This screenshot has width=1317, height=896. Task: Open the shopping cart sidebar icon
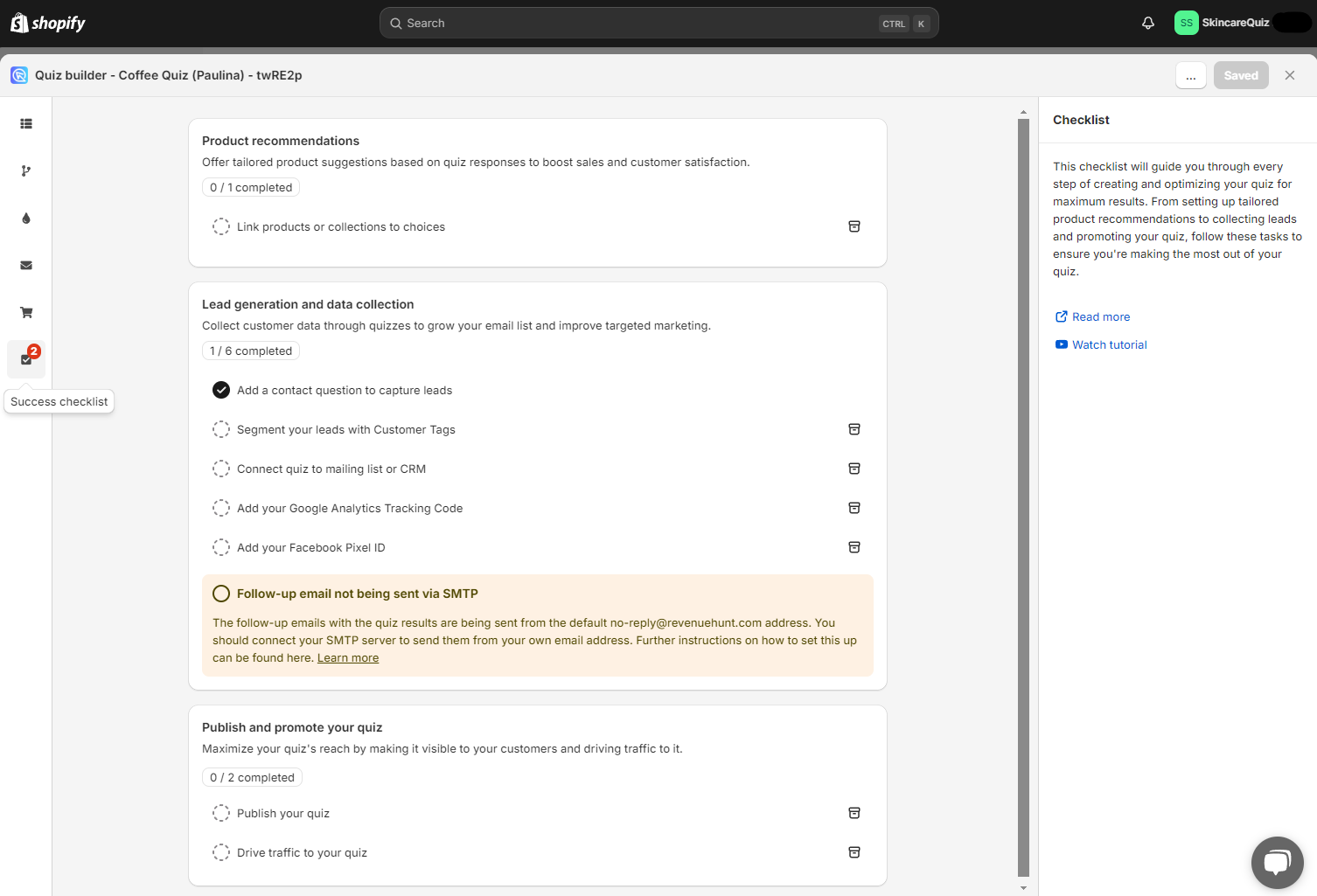pos(26,313)
